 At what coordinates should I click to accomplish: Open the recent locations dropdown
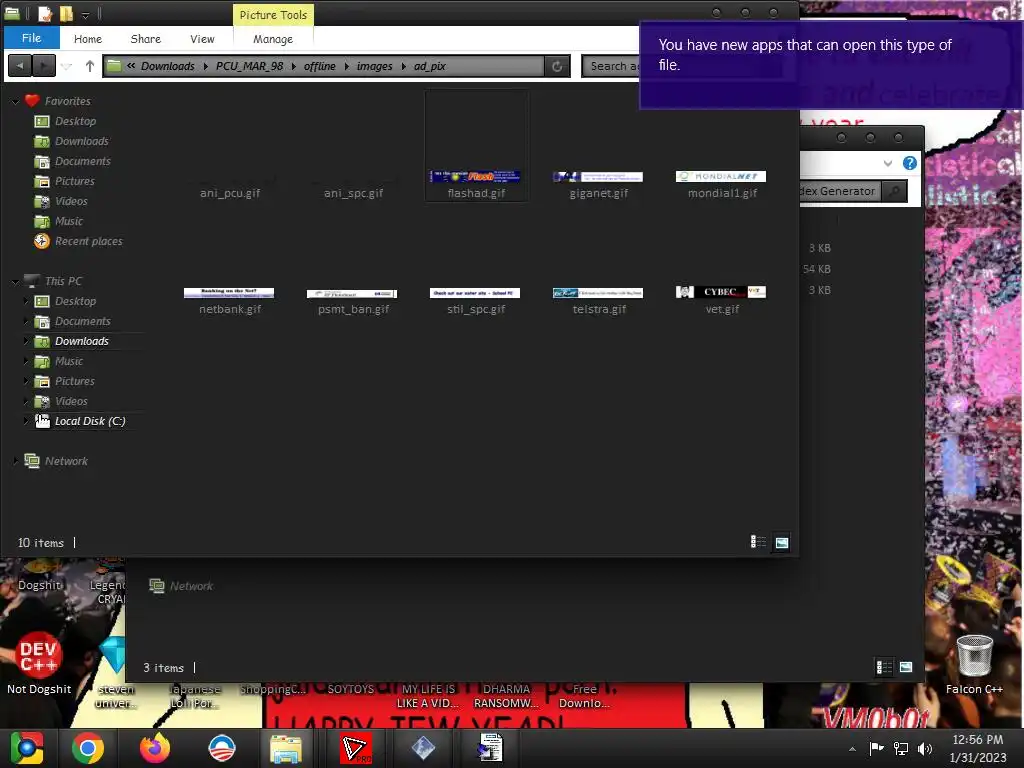[67, 66]
